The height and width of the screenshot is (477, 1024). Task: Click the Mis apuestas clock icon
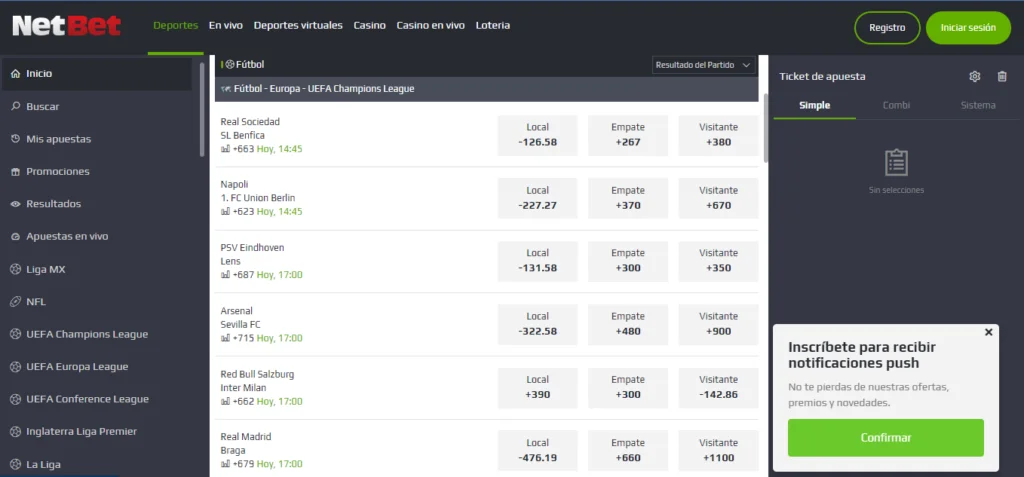(16, 139)
